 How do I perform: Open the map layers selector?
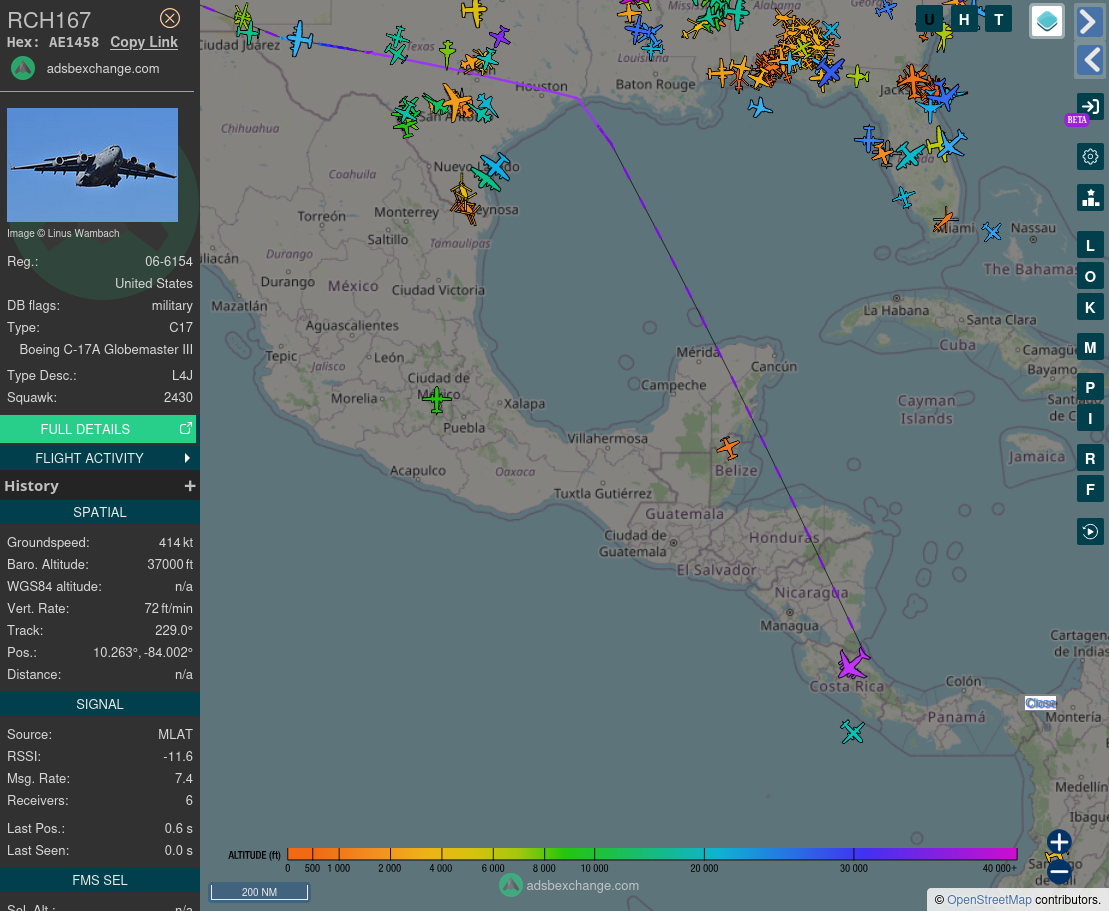point(1047,21)
